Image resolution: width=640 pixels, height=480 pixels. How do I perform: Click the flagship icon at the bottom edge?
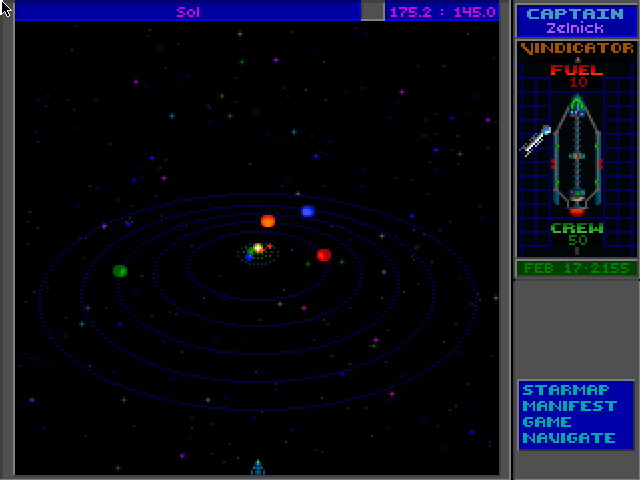tap(258, 467)
